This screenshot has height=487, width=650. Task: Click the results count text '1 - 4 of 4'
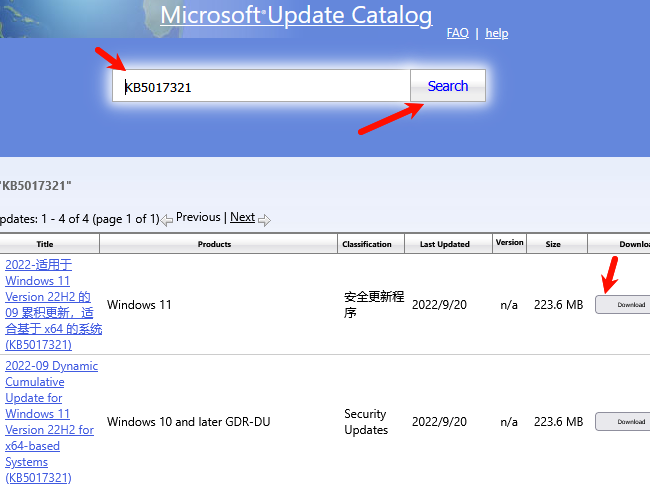tap(65, 219)
